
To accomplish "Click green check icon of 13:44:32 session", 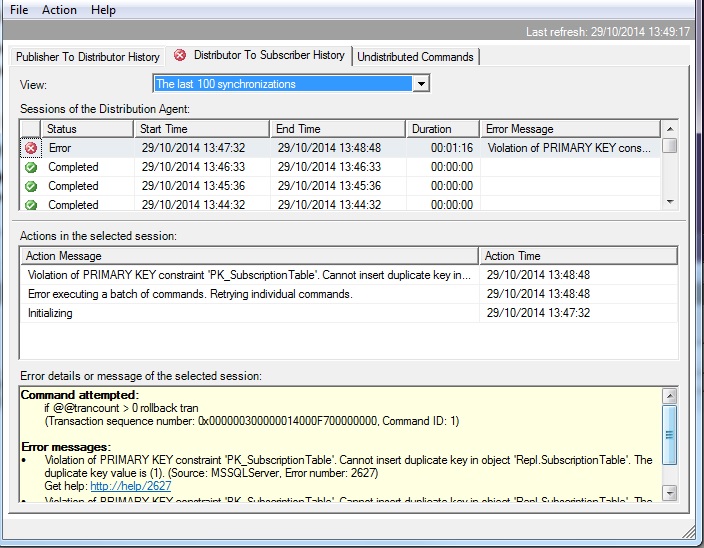I will [30, 204].
